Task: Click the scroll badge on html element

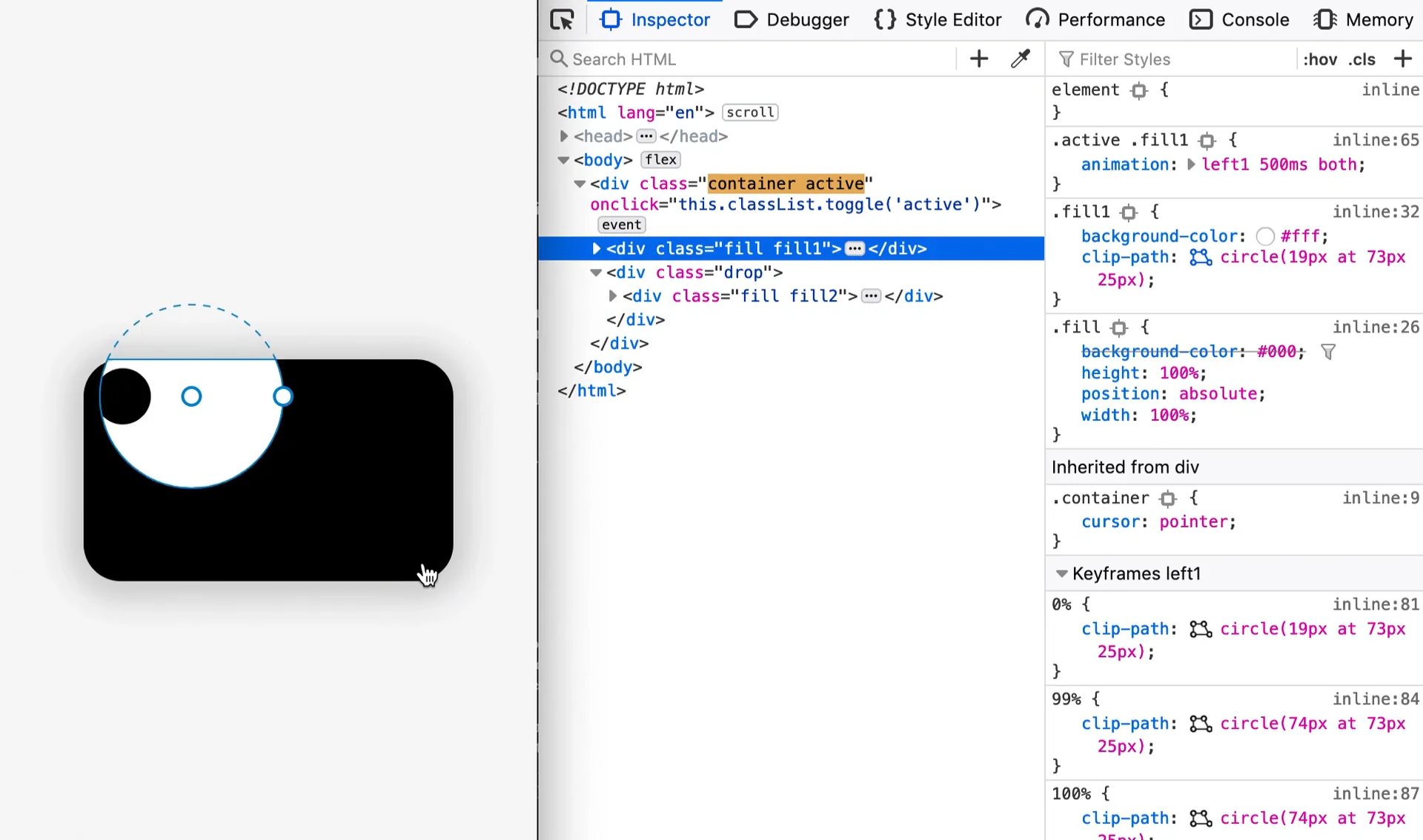Action: pyautogui.click(x=750, y=113)
